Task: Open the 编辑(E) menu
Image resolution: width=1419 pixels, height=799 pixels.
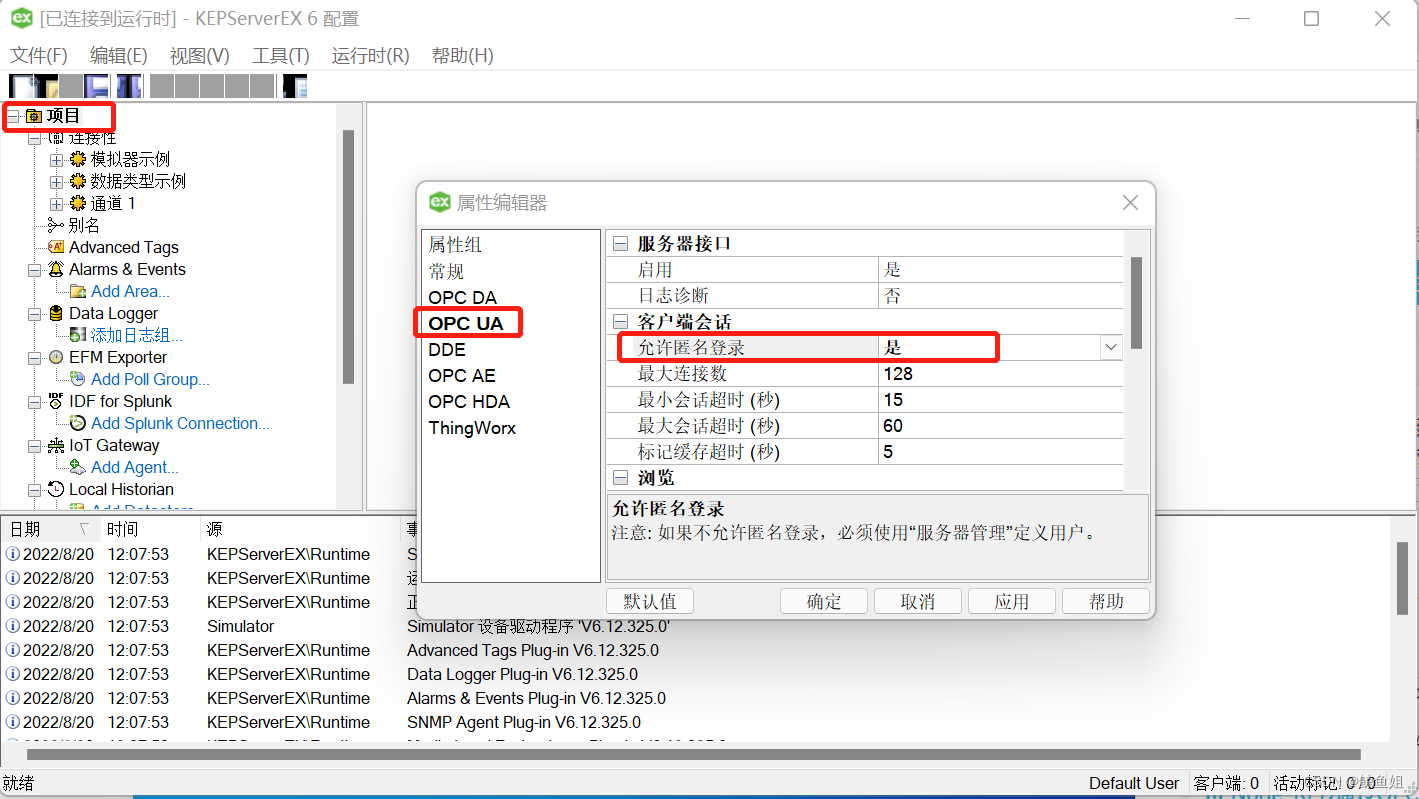Action: (x=119, y=56)
